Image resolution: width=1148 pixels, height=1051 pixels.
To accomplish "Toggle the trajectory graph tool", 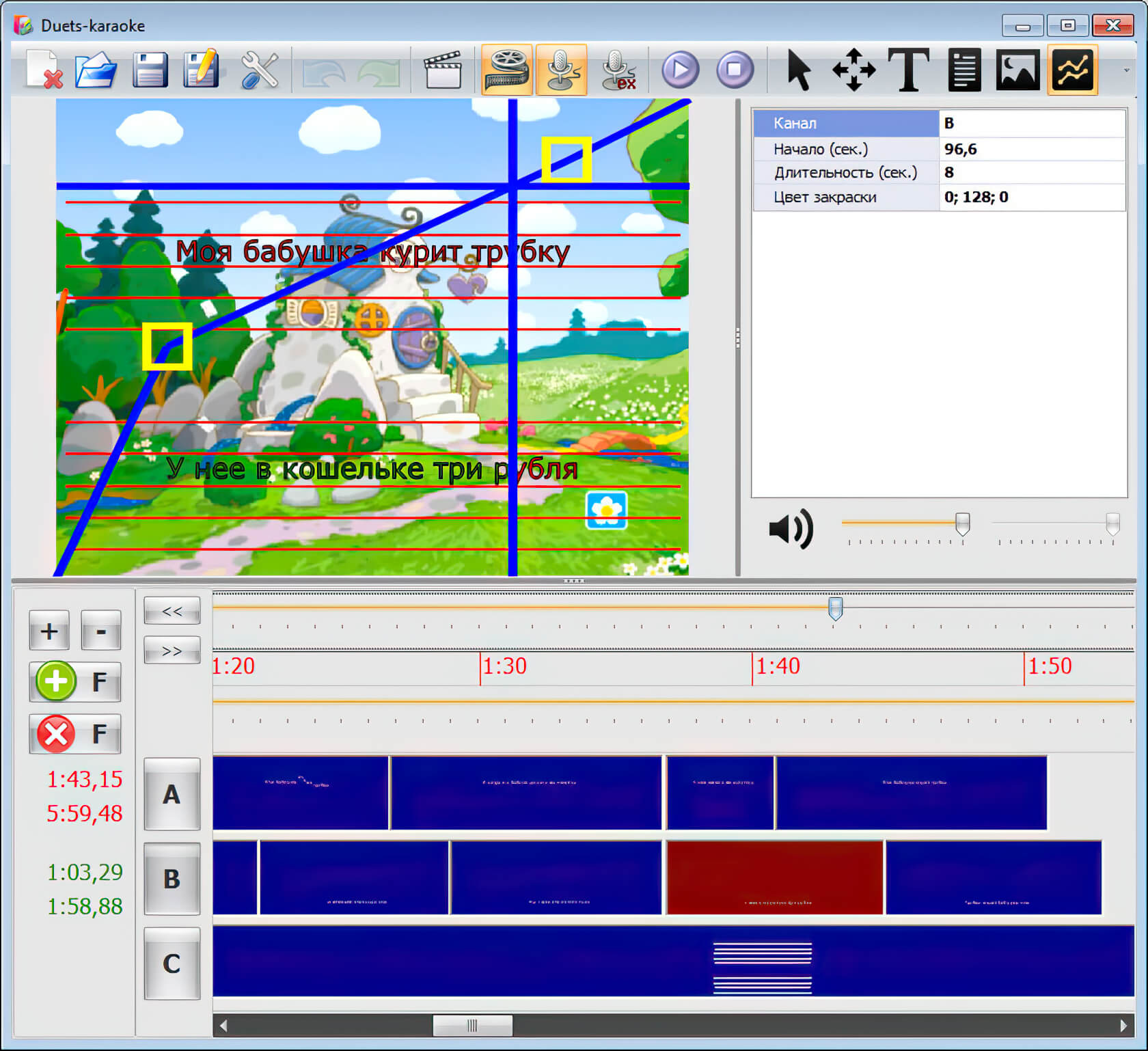I will (1072, 70).
